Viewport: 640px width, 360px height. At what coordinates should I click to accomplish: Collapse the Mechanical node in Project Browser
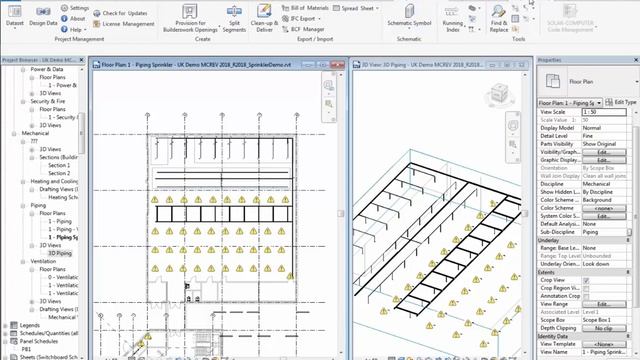14,133
